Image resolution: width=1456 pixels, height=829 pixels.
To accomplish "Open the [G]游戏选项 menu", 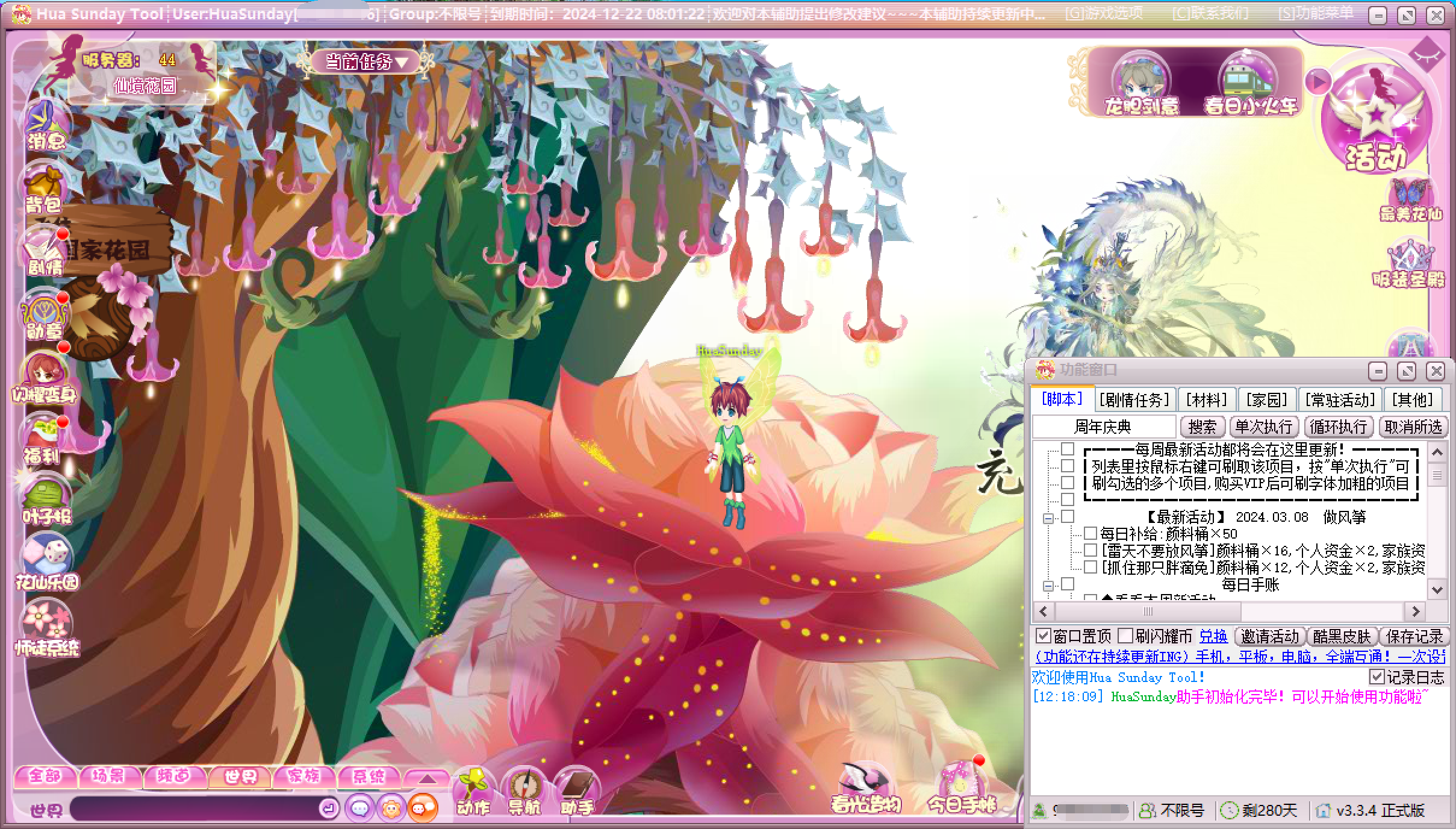I will 1104,13.
